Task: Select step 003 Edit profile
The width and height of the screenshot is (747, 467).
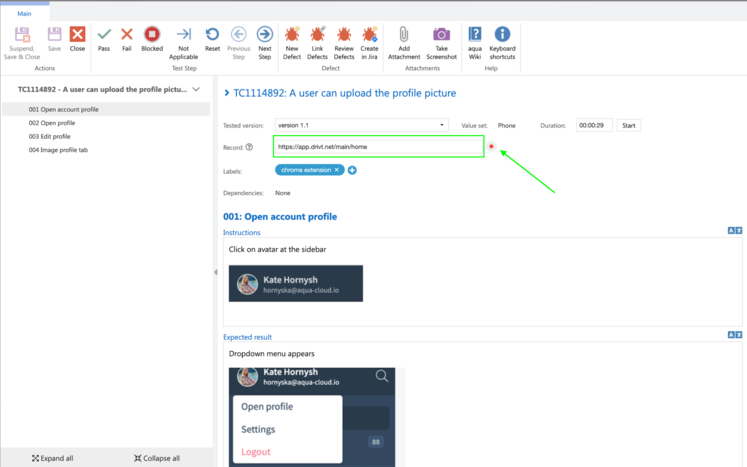Action: 50,136
